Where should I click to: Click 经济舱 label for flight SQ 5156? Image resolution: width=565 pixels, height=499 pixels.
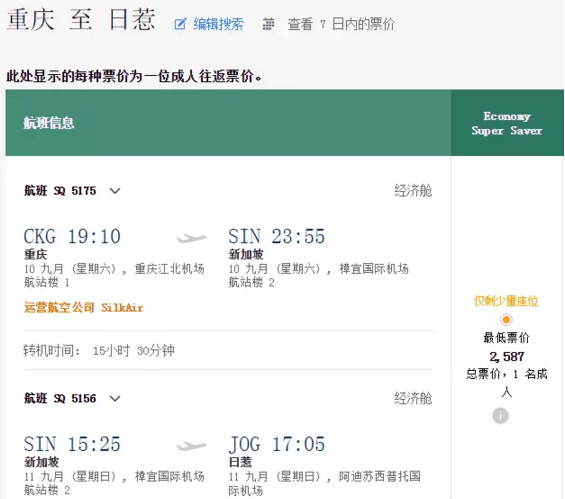click(x=413, y=398)
